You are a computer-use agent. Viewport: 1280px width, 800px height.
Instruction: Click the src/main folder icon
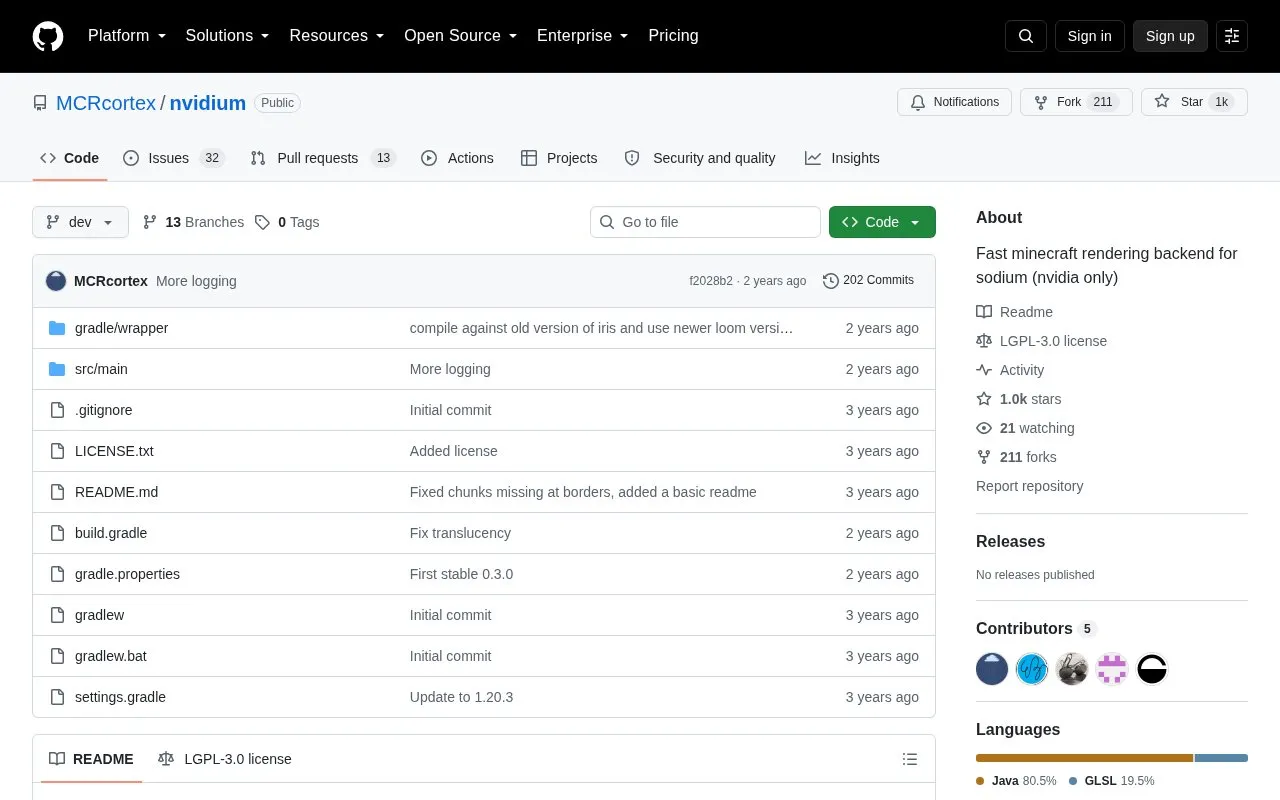point(57,369)
